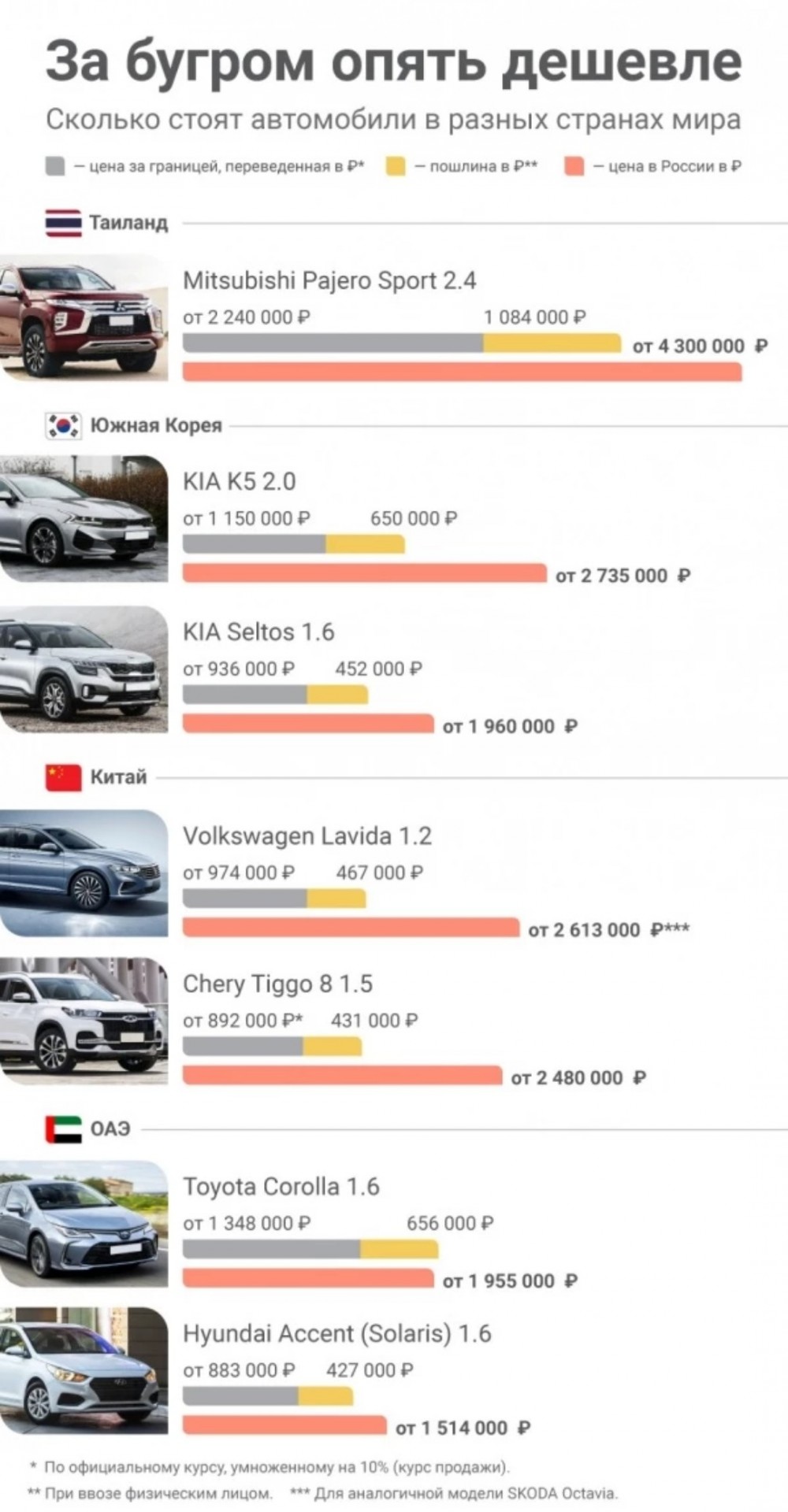The width and height of the screenshot is (788, 1512).
Task: Click the red Pajero Sport Russia price bar
Action: [463, 372]
